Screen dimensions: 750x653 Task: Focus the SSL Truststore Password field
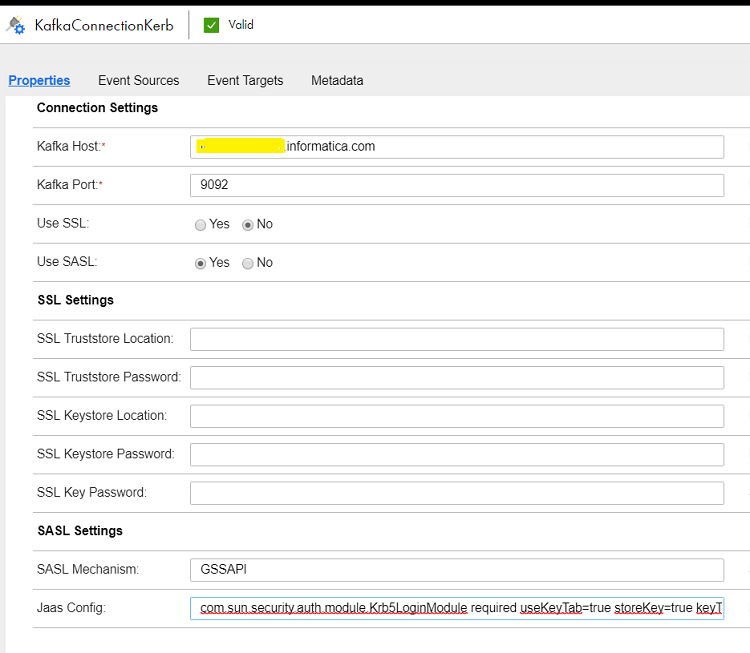pyautogui.click(x=457, y=377)
